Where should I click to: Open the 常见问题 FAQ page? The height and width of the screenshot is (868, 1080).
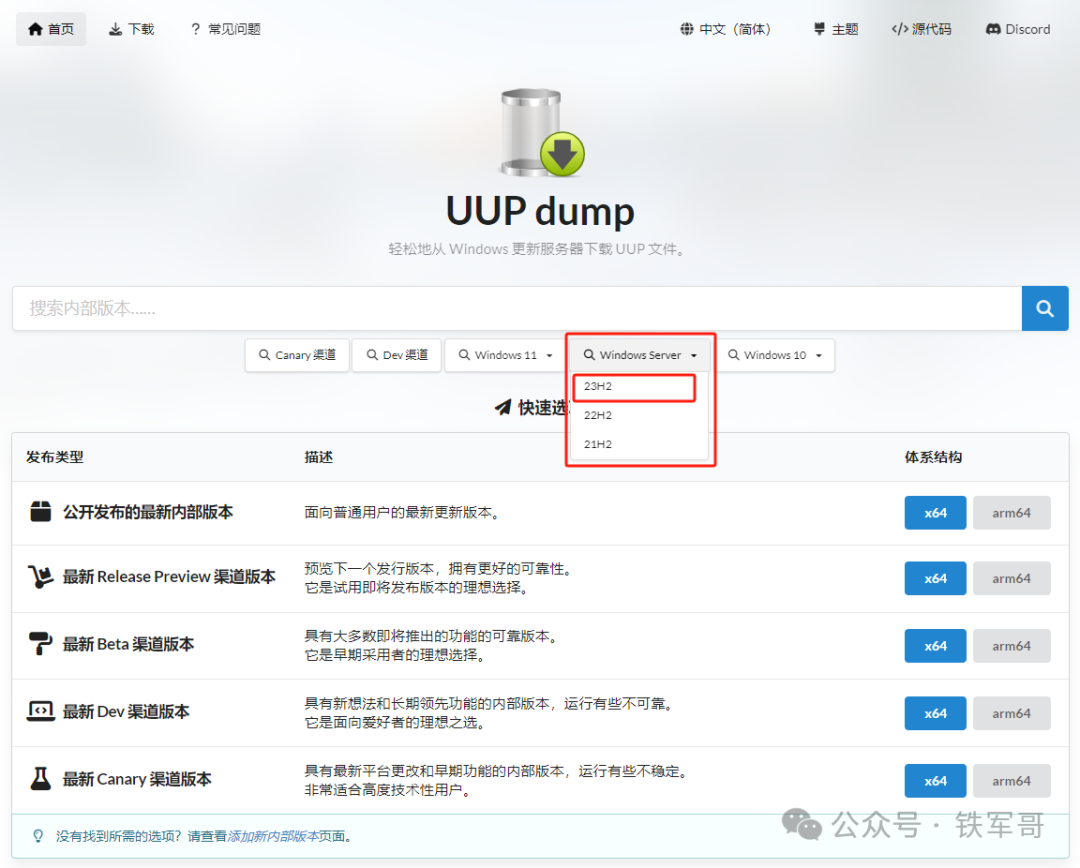226,29
